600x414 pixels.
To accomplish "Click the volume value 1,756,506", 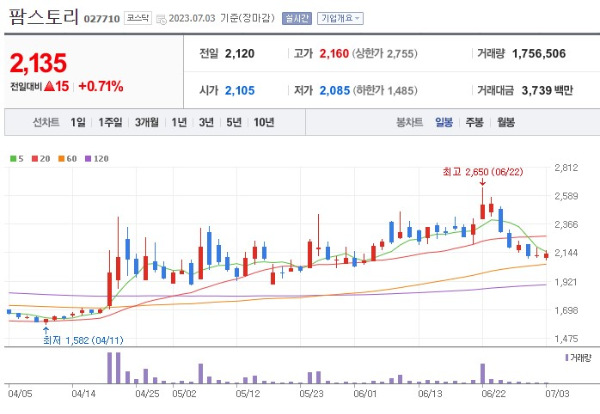I will [x=539, y=54].
